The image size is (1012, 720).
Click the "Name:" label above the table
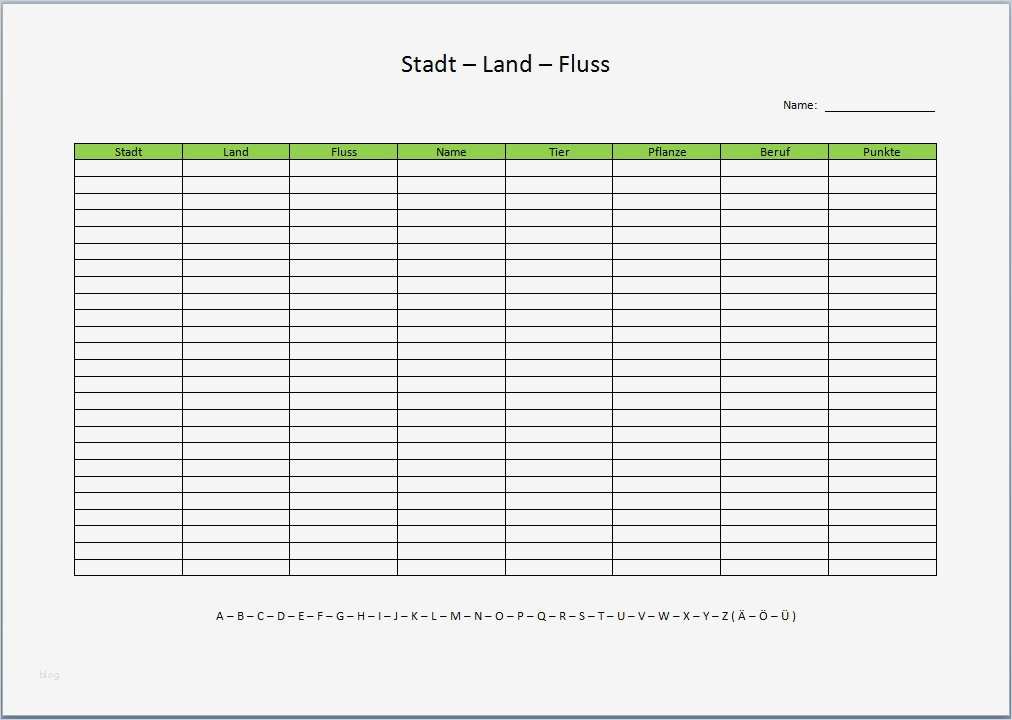[800, 105]
